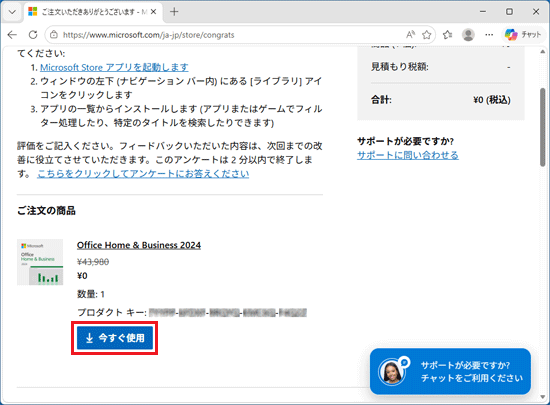Open the Copilot チャット button
Image resolution: width=550 pixels, height=405 pixels.
(523, 34)
